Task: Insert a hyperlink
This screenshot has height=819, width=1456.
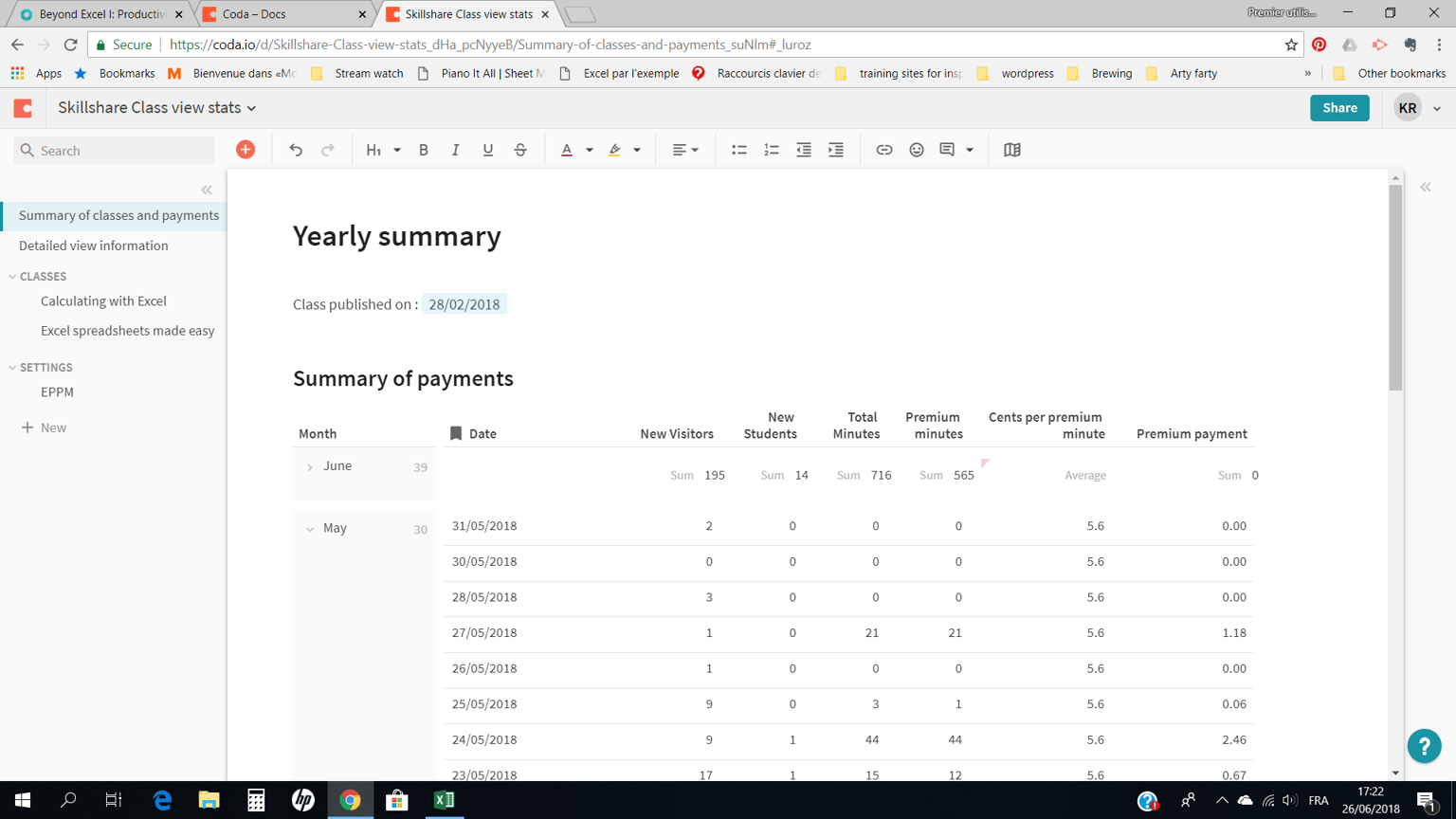Action: (x=884, y=150)
